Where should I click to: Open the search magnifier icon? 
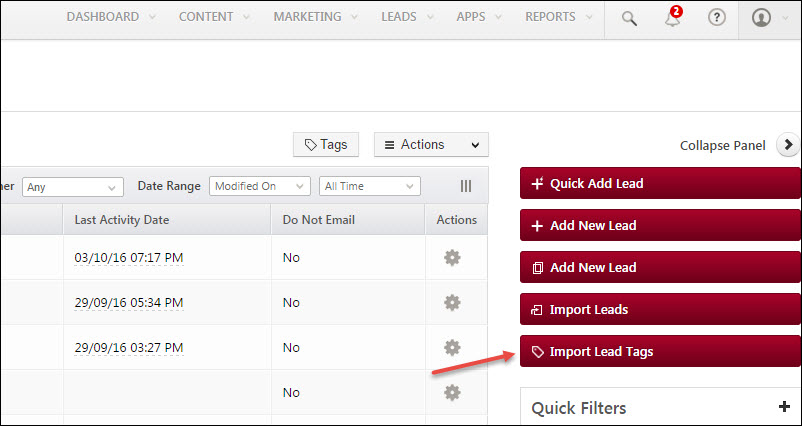point(629,19)
